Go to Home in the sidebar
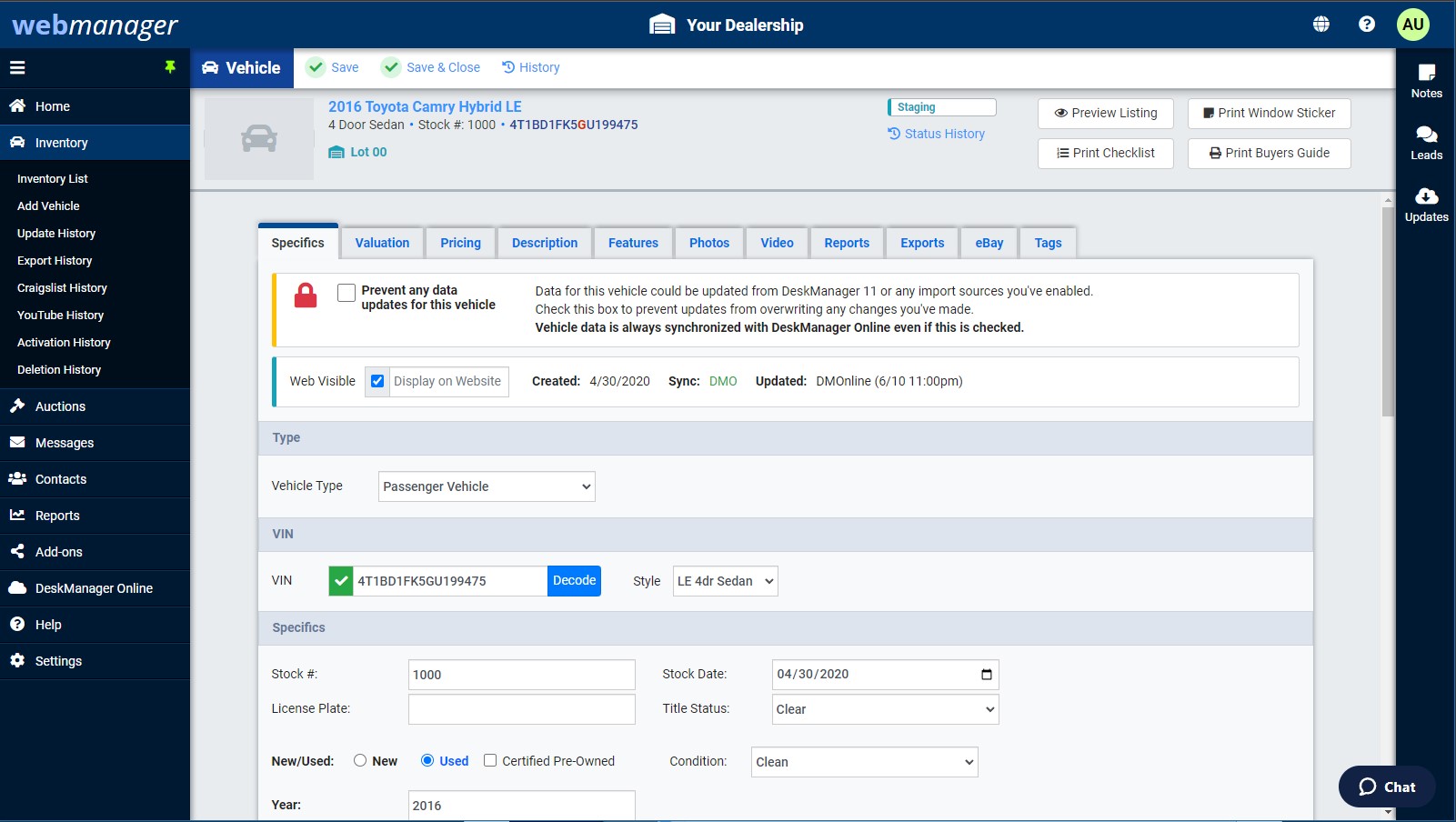 (x=95, y=106)
